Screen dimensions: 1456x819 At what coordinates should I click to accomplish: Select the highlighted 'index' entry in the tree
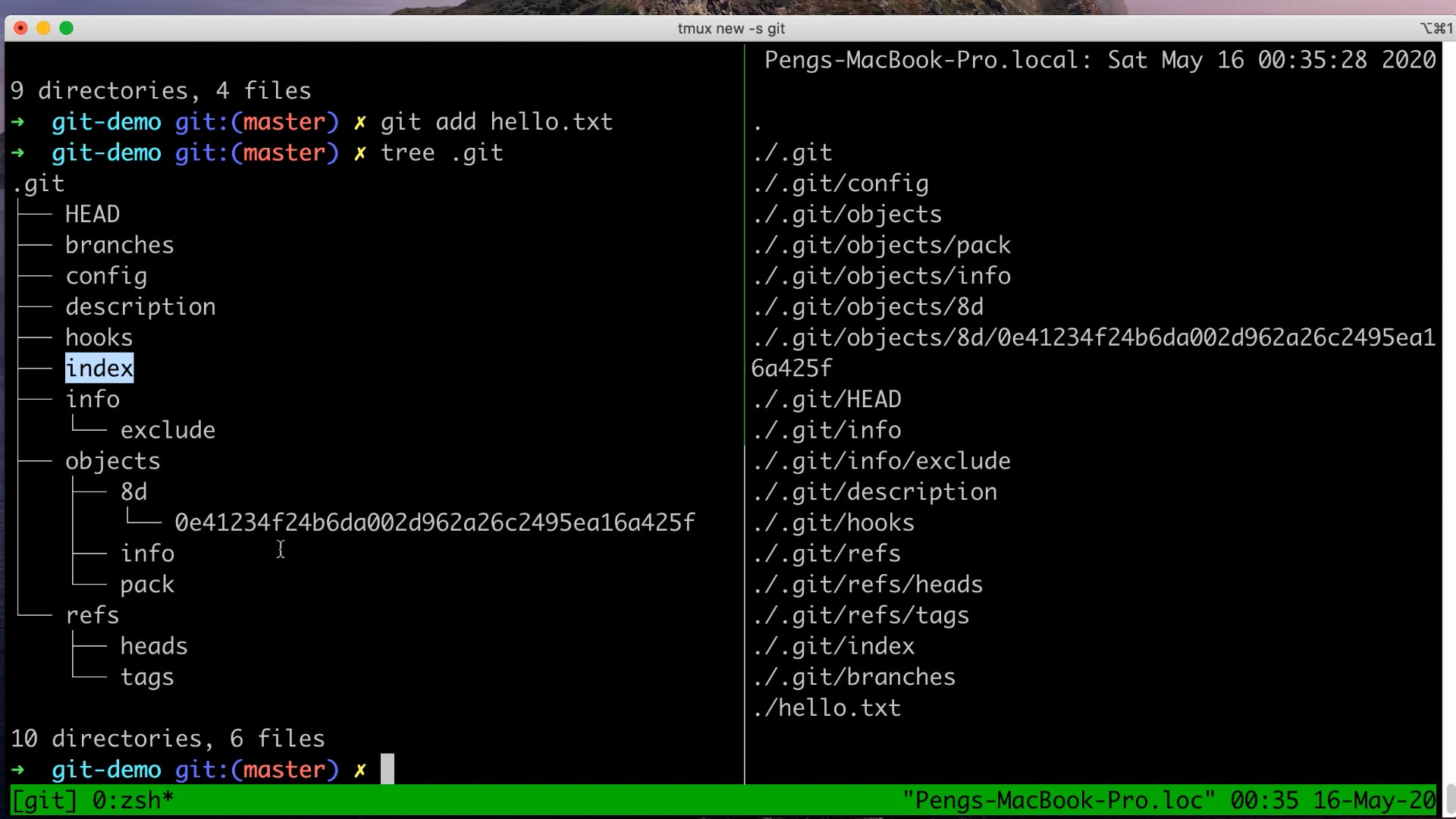(99, 368)
